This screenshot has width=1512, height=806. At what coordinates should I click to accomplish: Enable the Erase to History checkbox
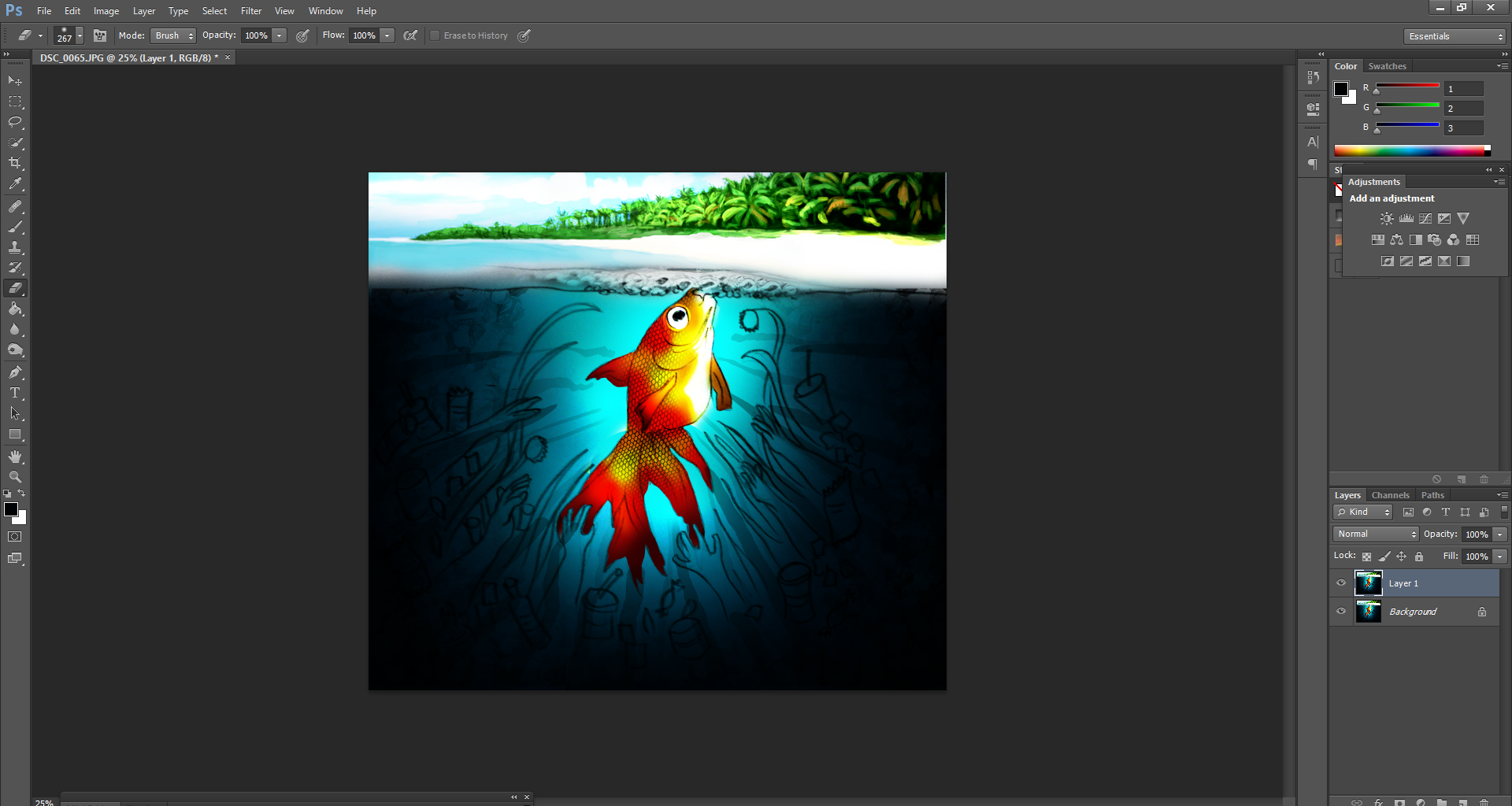pyautogui.click(x=435, y=35)
